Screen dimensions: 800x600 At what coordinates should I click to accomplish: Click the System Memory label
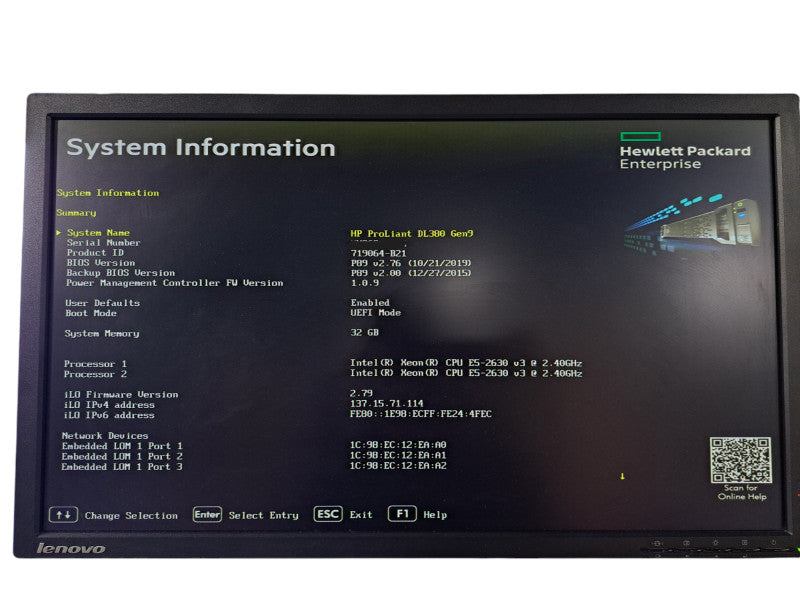(102, 334)
